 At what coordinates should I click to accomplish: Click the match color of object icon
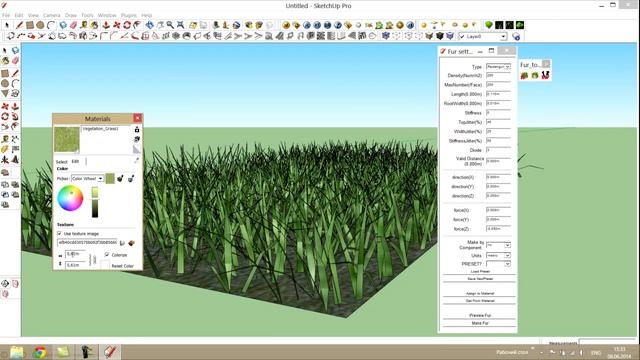click(x=120, y=178)
